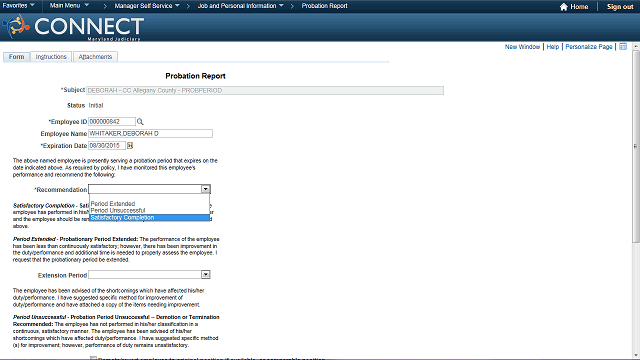This screenshot has height=360, width=640.
Task: Open the Expiration Date calendar picker
Action: (x=130, y=146)
